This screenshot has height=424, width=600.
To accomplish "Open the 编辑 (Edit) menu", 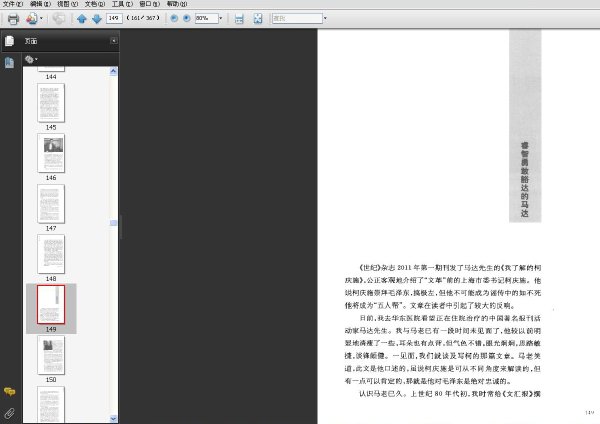I will tap(40, 4).
